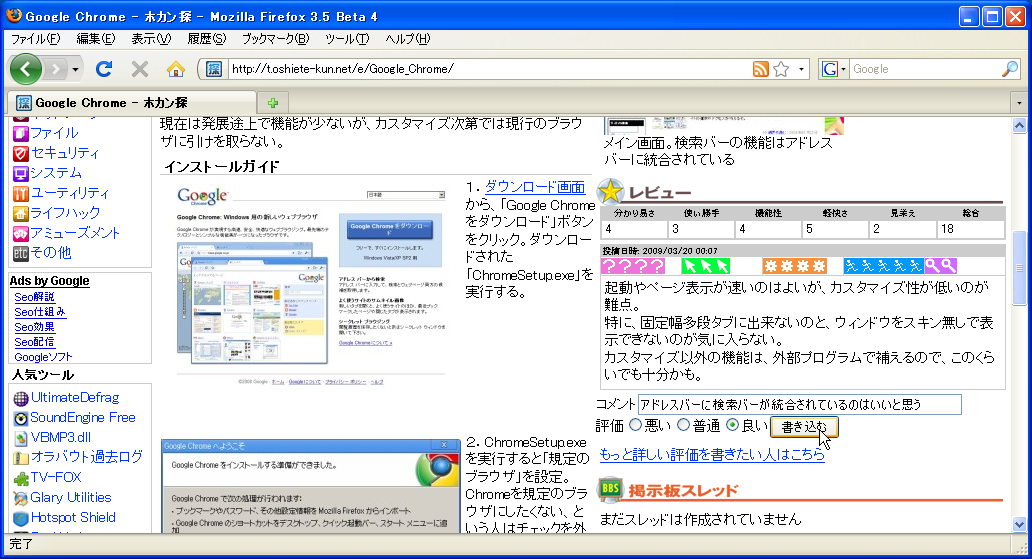
Task: Open the Seo配信 ad link
Action: click(34, 342)
